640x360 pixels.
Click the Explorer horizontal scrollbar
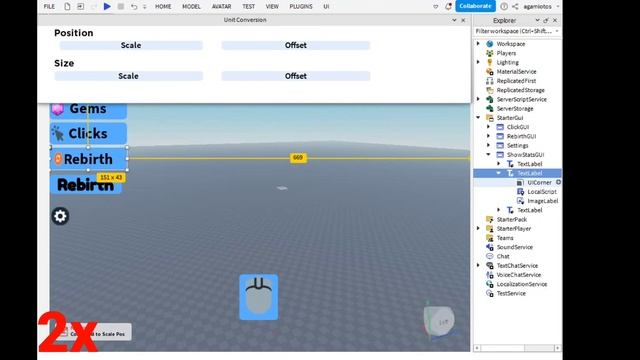(517, 348)
